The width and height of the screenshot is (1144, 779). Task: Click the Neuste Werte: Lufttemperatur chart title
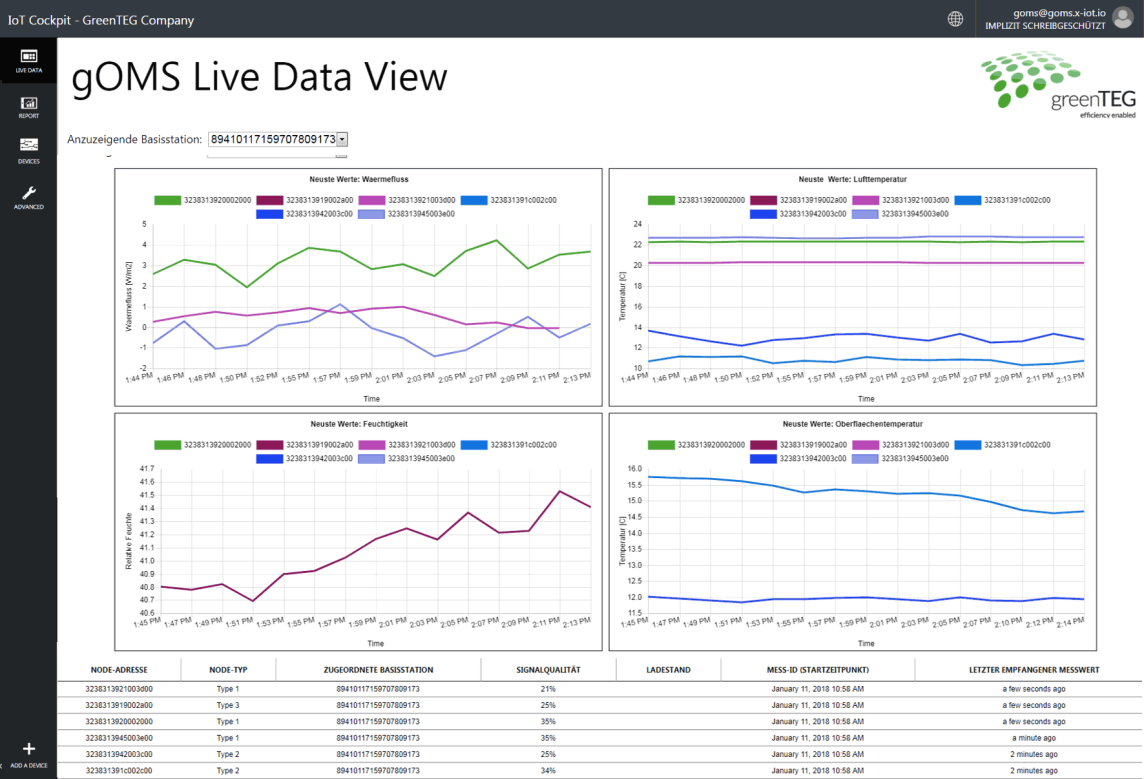[852, 179]
